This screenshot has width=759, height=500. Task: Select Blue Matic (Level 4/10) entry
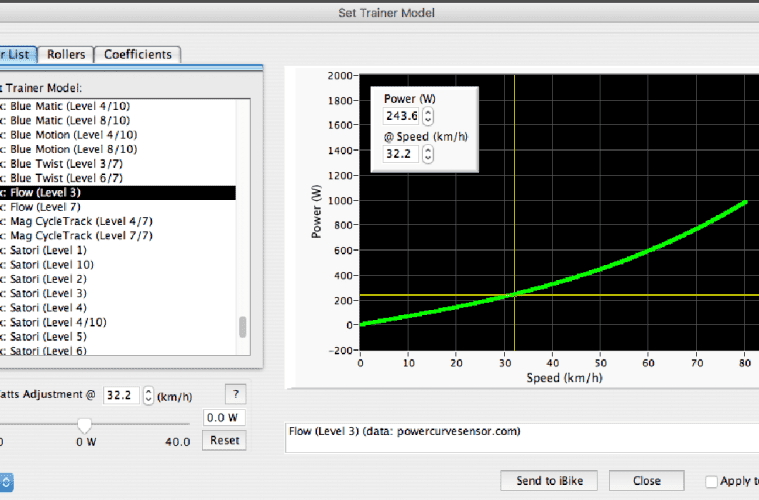(x=70, y=105)
